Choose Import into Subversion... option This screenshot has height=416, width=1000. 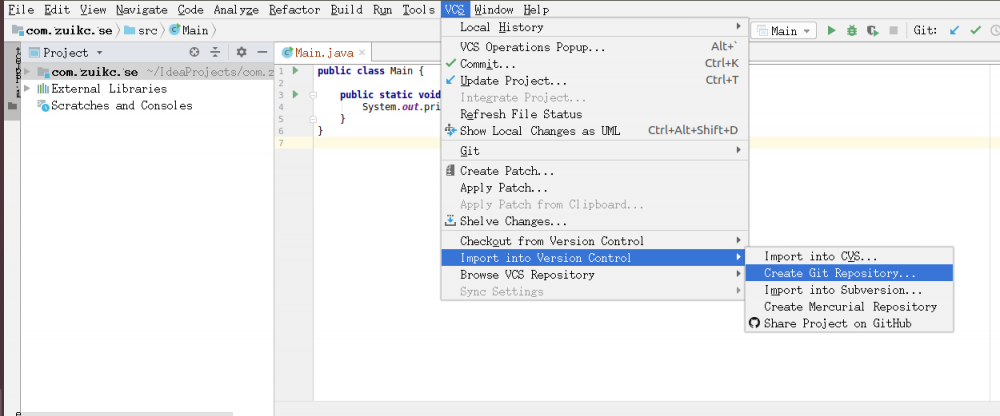point(849,290)
